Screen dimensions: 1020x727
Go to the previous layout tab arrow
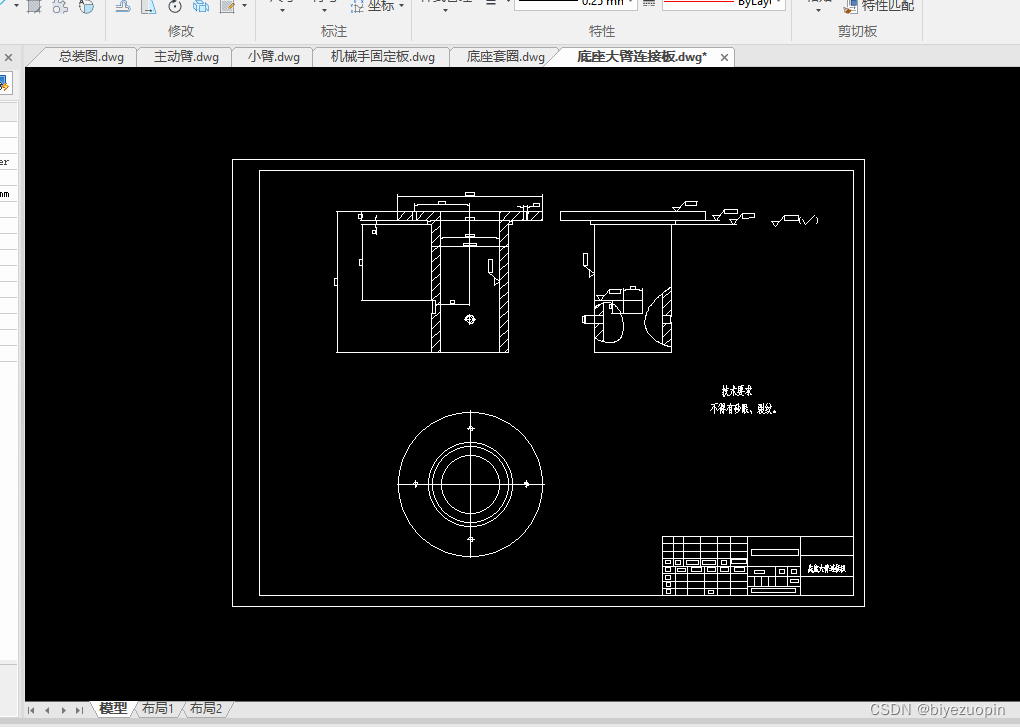pos(47,710)
